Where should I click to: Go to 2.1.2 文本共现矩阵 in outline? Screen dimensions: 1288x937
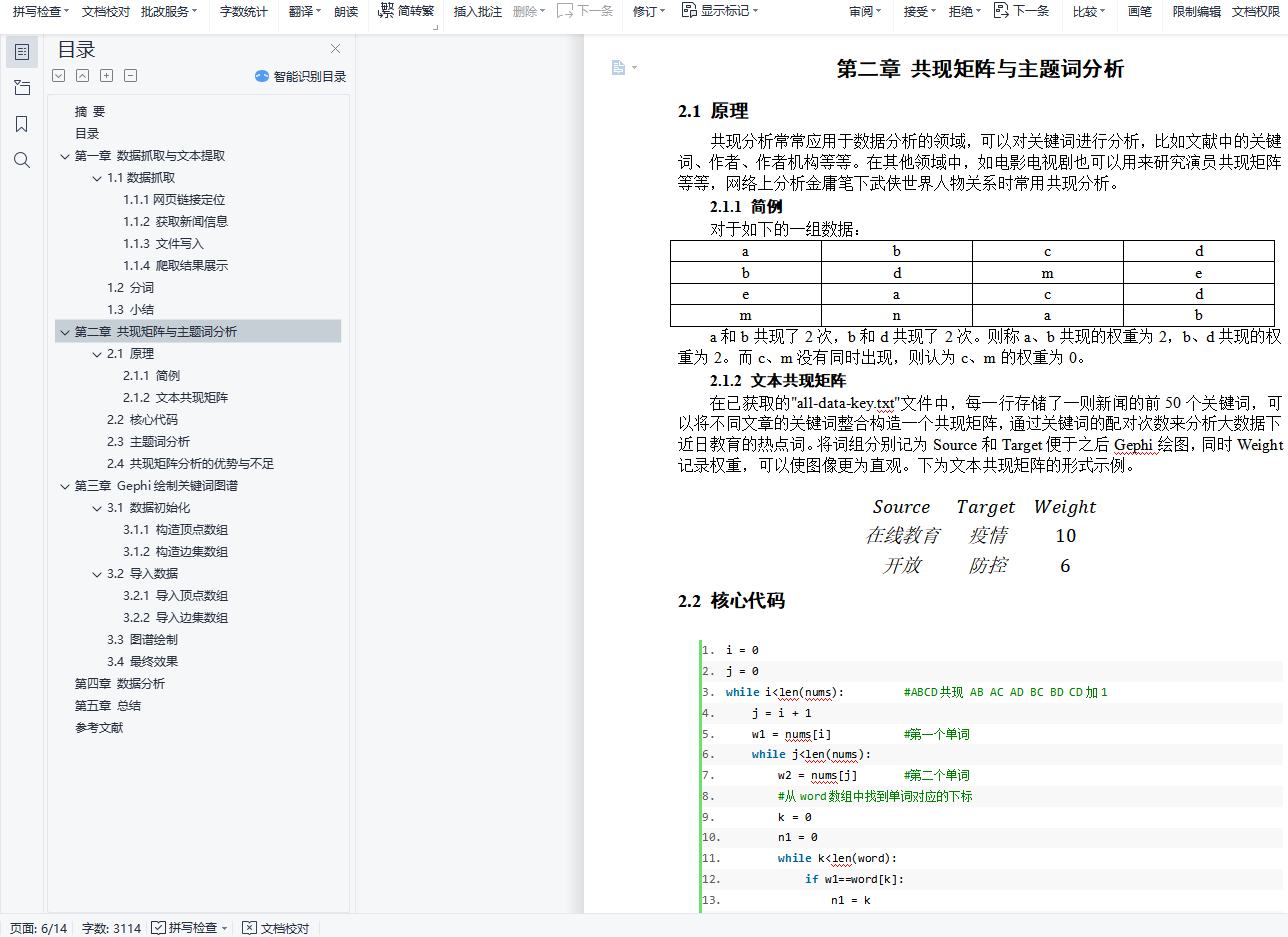176,398
